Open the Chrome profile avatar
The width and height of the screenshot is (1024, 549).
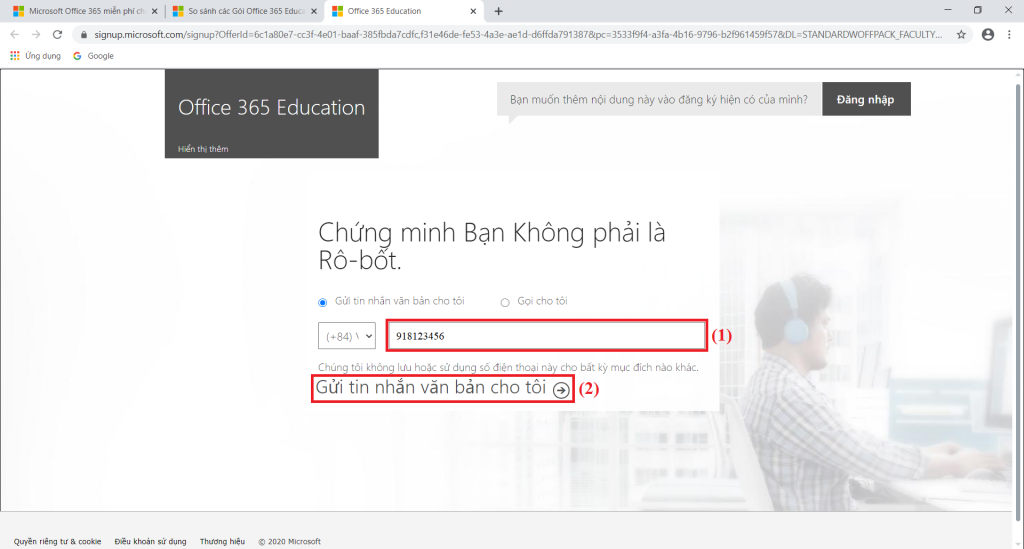988,35
